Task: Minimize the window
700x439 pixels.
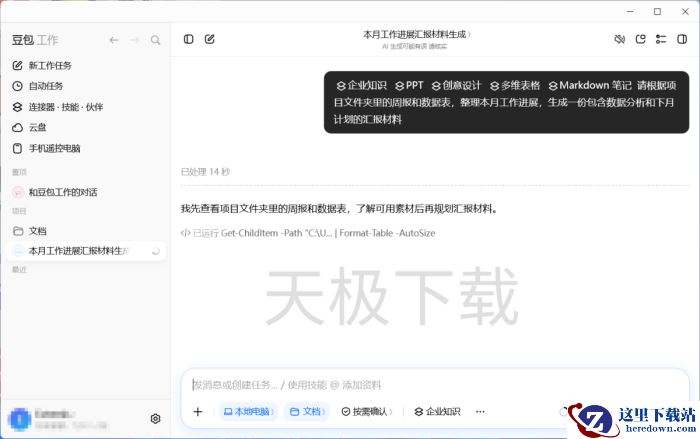Action: (x=630, y=12)
